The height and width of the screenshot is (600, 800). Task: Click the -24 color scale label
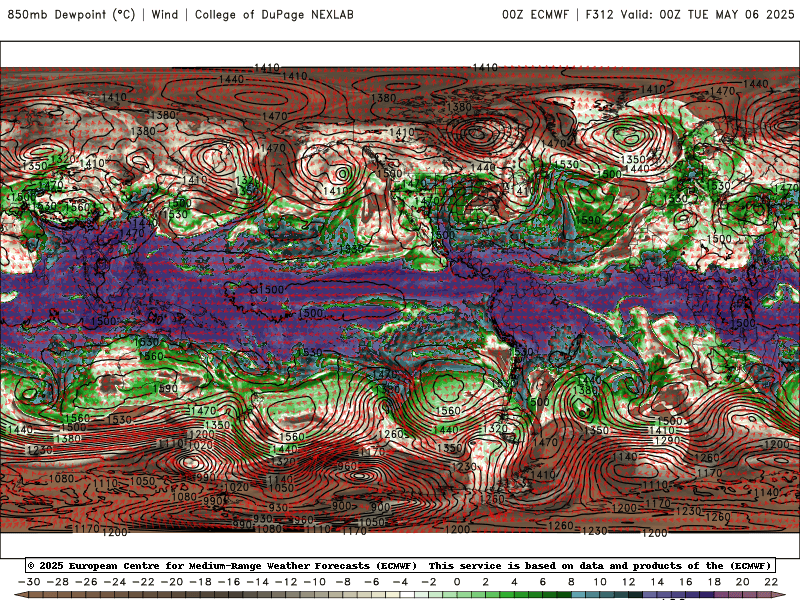tap(115, 582)
